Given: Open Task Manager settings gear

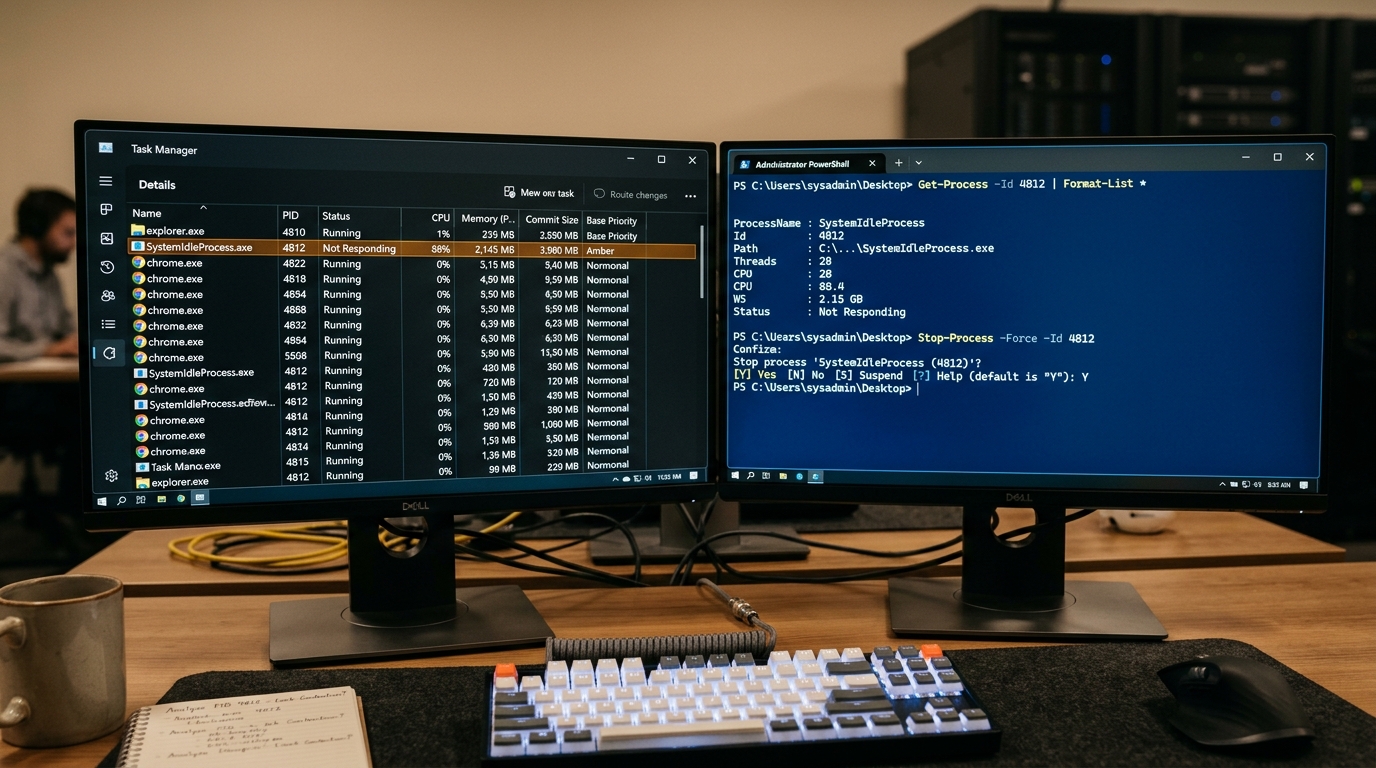Looking at the screenshot, I should tap(111, 476).
